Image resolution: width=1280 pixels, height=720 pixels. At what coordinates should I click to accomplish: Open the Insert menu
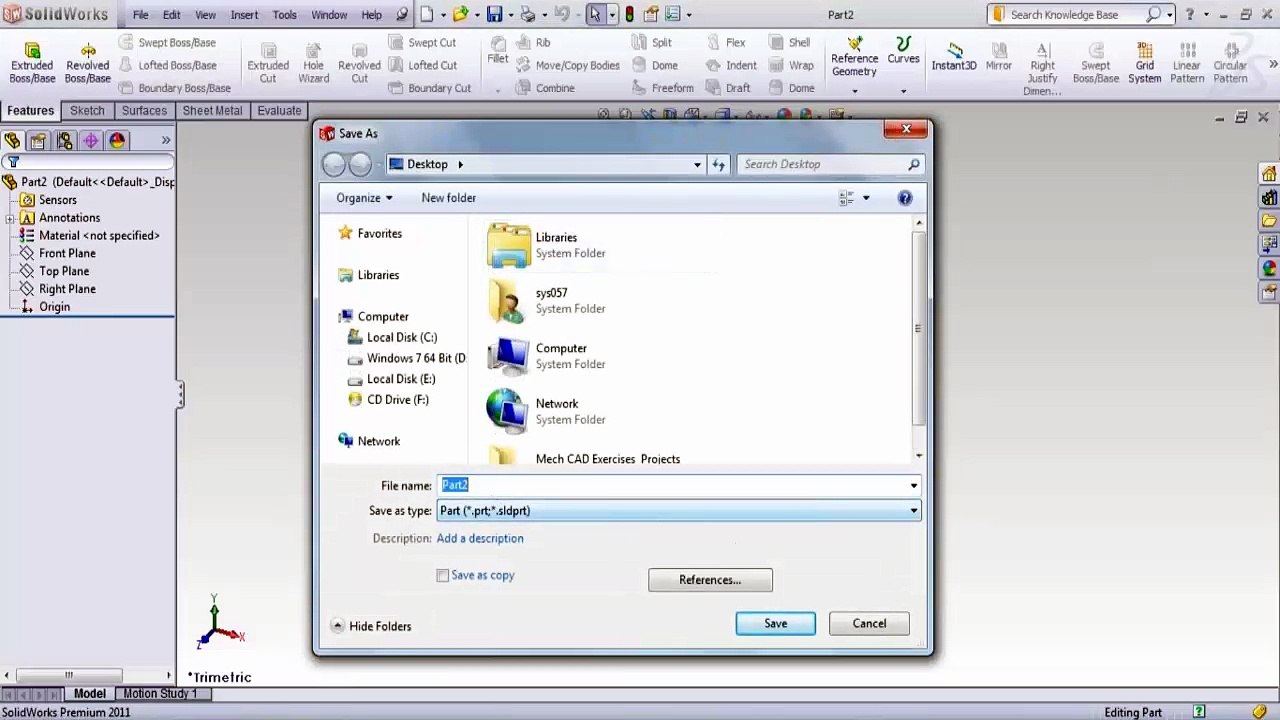pos(244,15)
